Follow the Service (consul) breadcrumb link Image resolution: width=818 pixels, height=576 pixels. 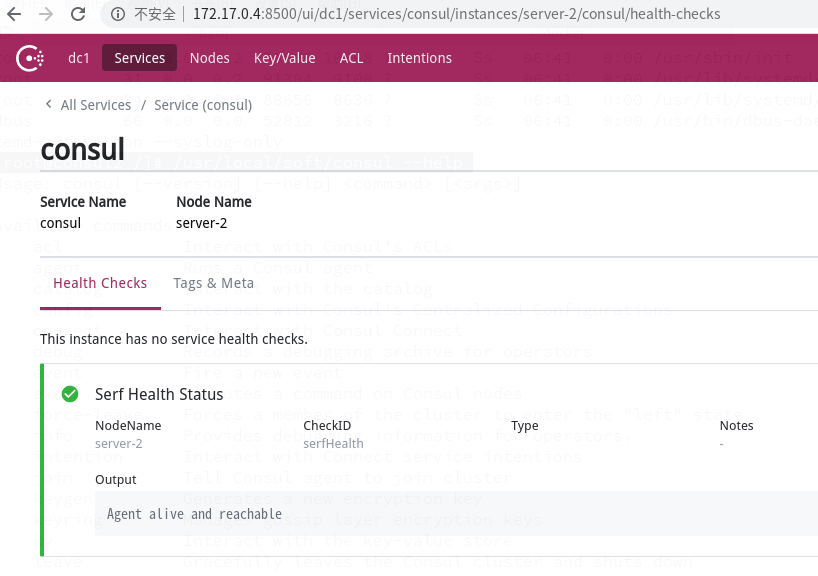[x=203, y=105]
